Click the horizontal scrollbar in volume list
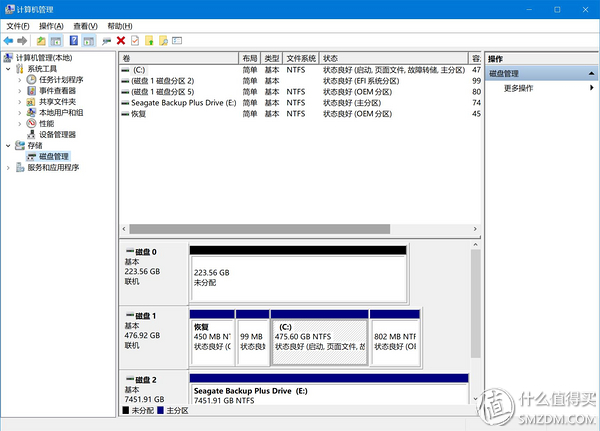The width and height of the screenshot is (600, 431). tap(259, 229)
